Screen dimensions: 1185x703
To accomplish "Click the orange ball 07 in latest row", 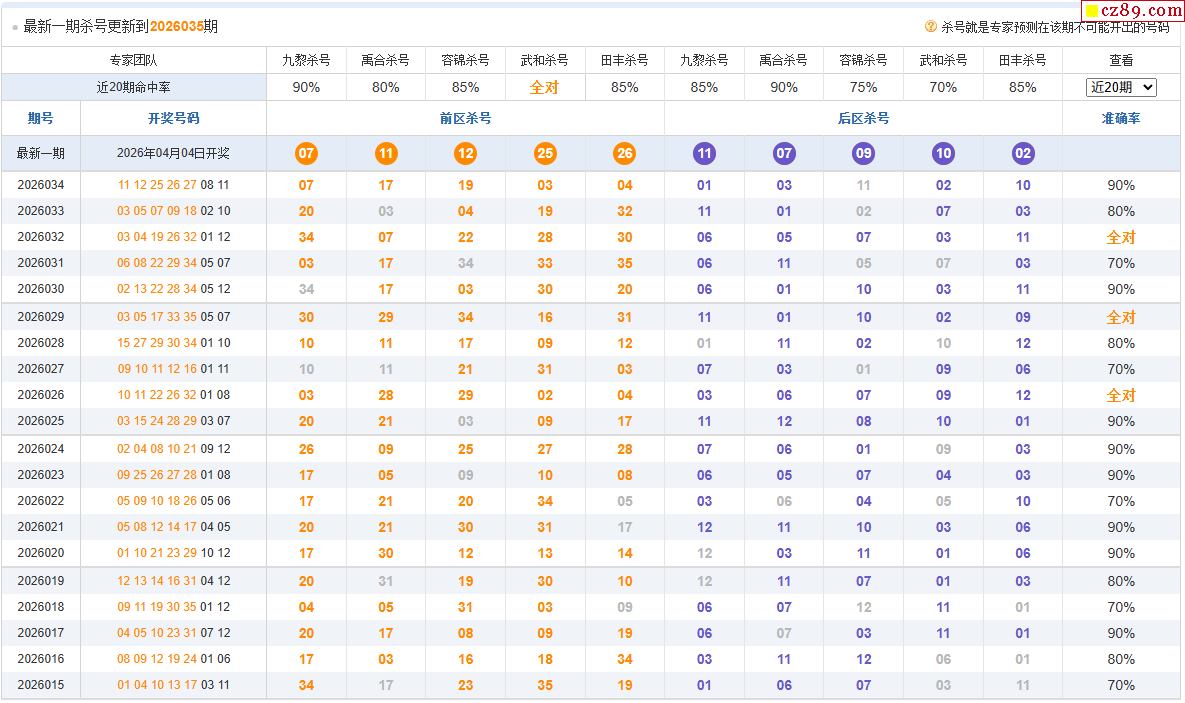I will (306, 154).
